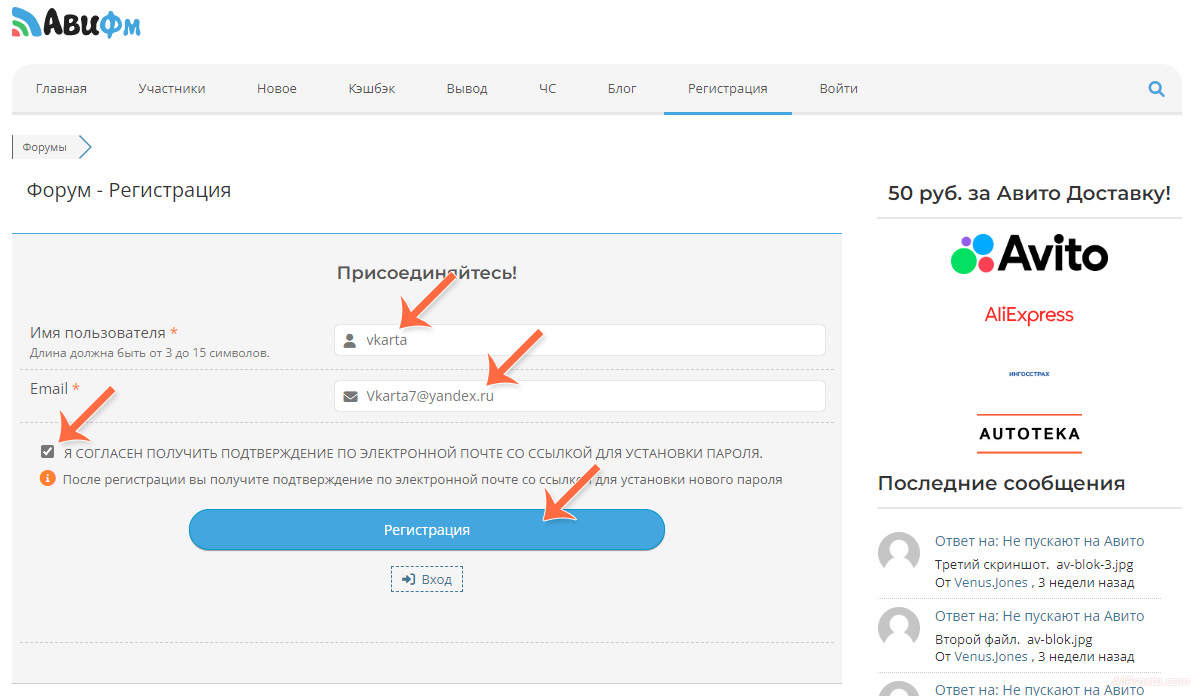The width and height of the screenshot is (1200, 696).
Task: Open the AliExpress logo link
Action: coord(1029,315)
